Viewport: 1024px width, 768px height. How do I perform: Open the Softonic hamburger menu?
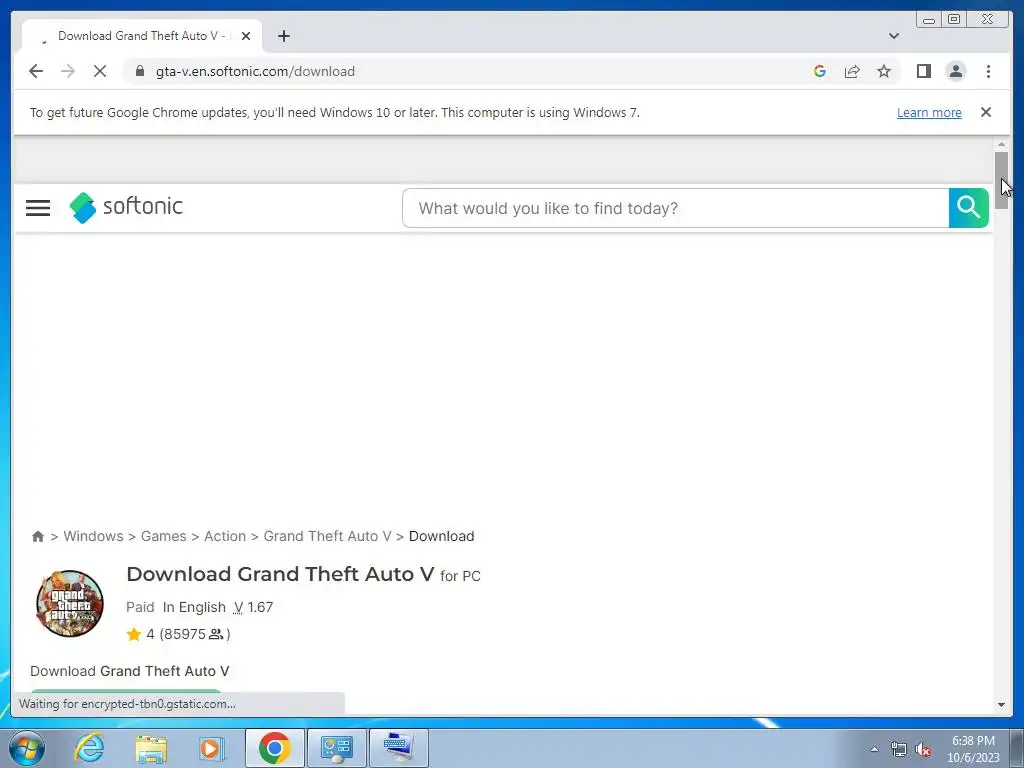click(x=38, y=208)
